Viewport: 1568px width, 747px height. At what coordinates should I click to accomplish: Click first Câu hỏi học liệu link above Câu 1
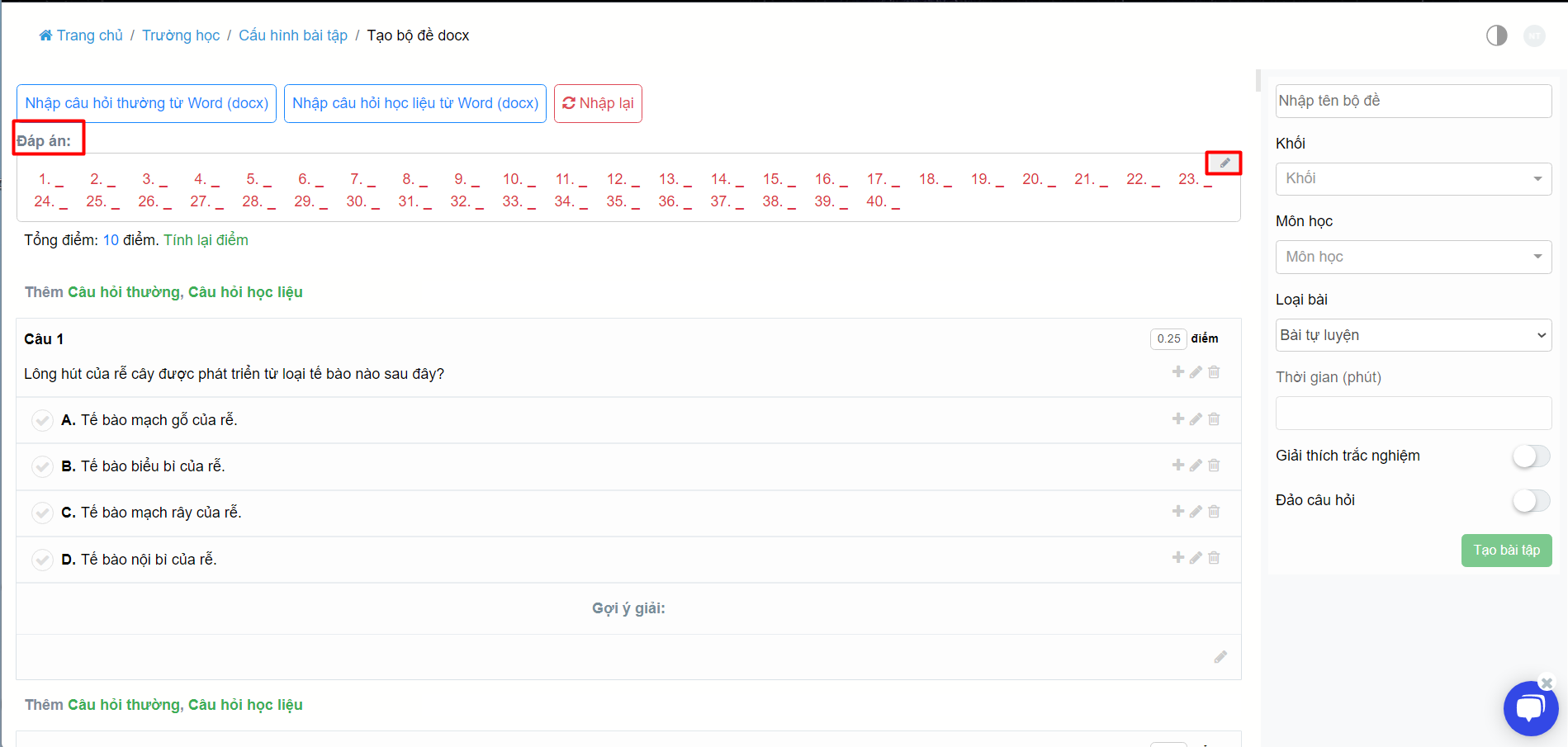(x=245, y=292)
